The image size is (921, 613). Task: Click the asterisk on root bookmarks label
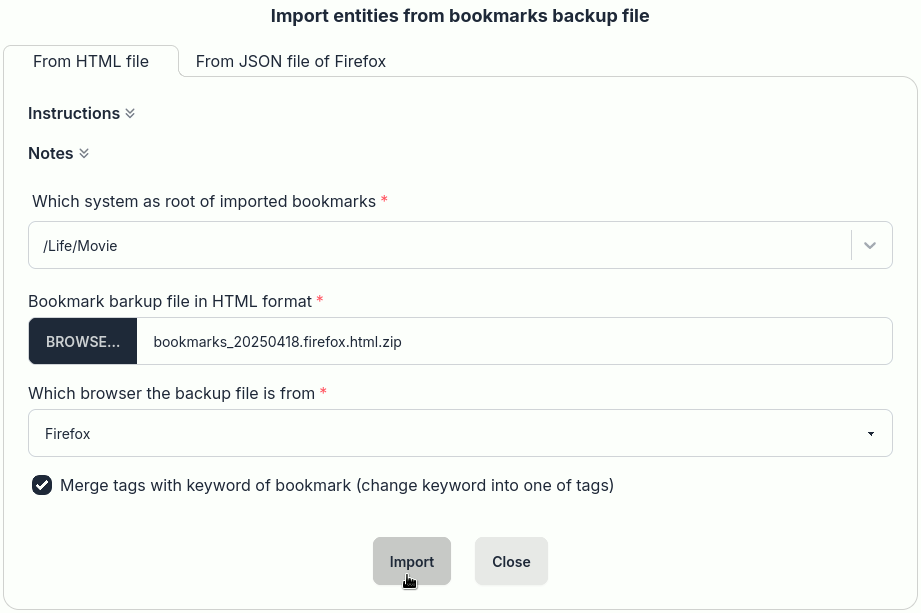[x=383, y=201]
